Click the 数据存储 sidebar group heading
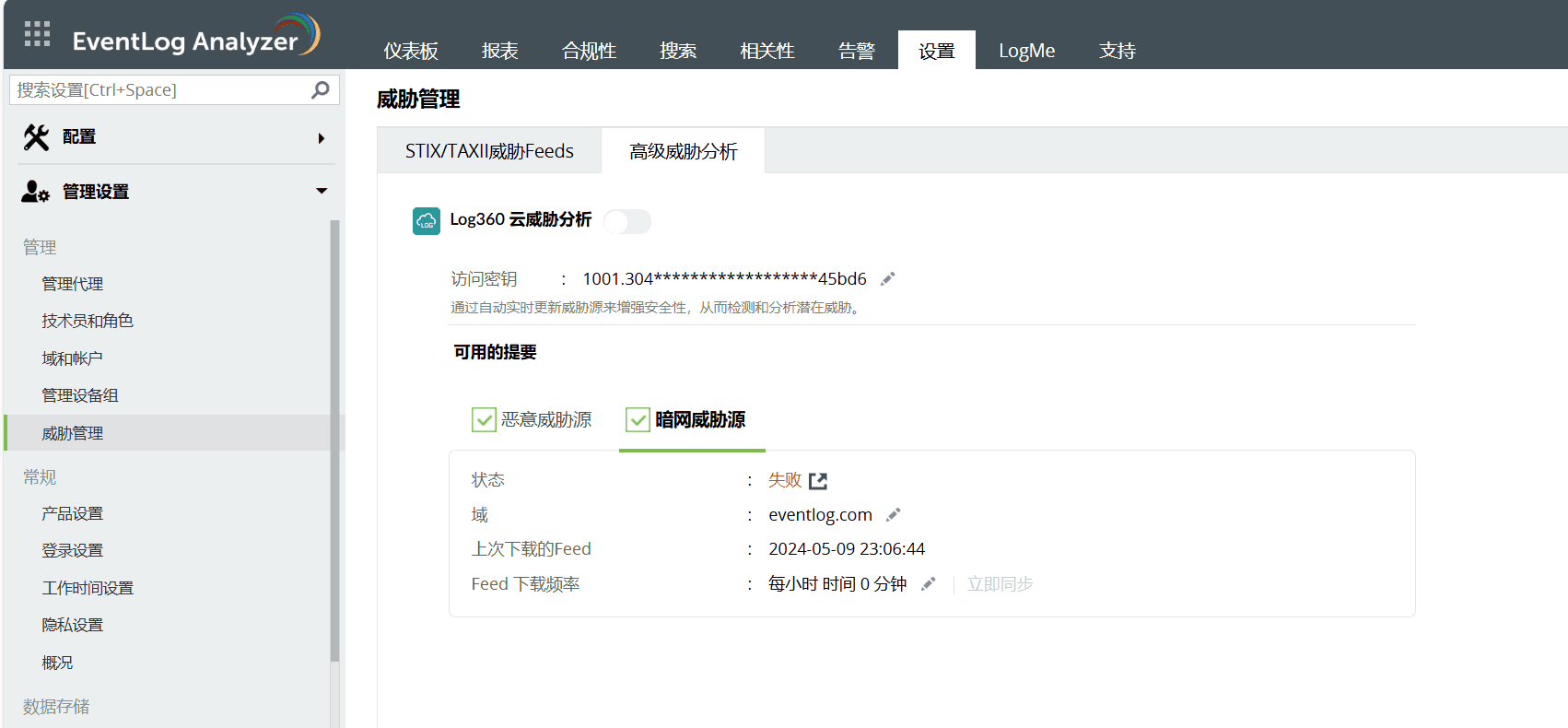The image size is (1568, 728). [x=56, y=707]
